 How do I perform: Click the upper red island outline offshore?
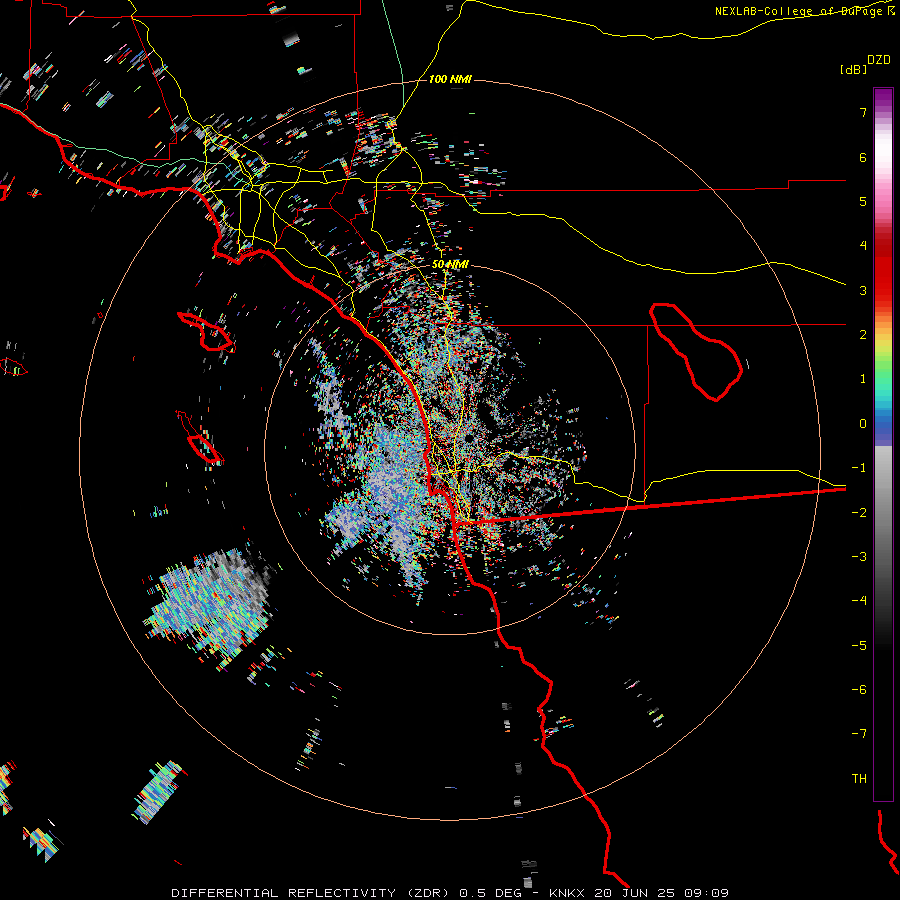coord(207,331)
